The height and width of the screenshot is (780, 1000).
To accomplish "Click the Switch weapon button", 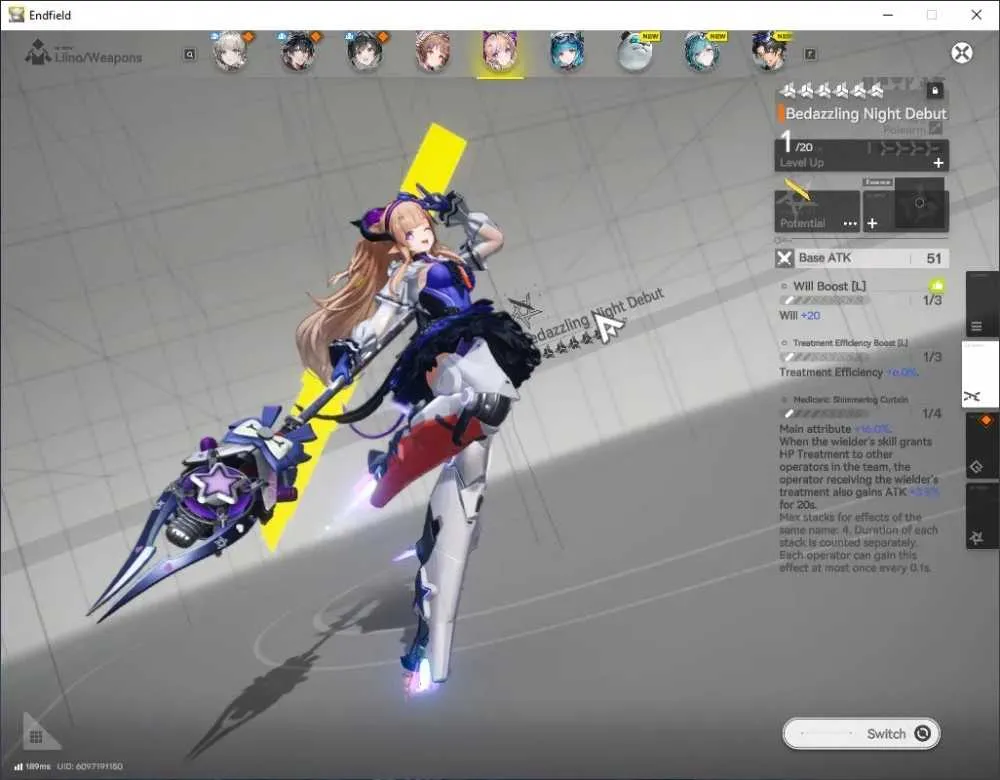I will 861,733.
